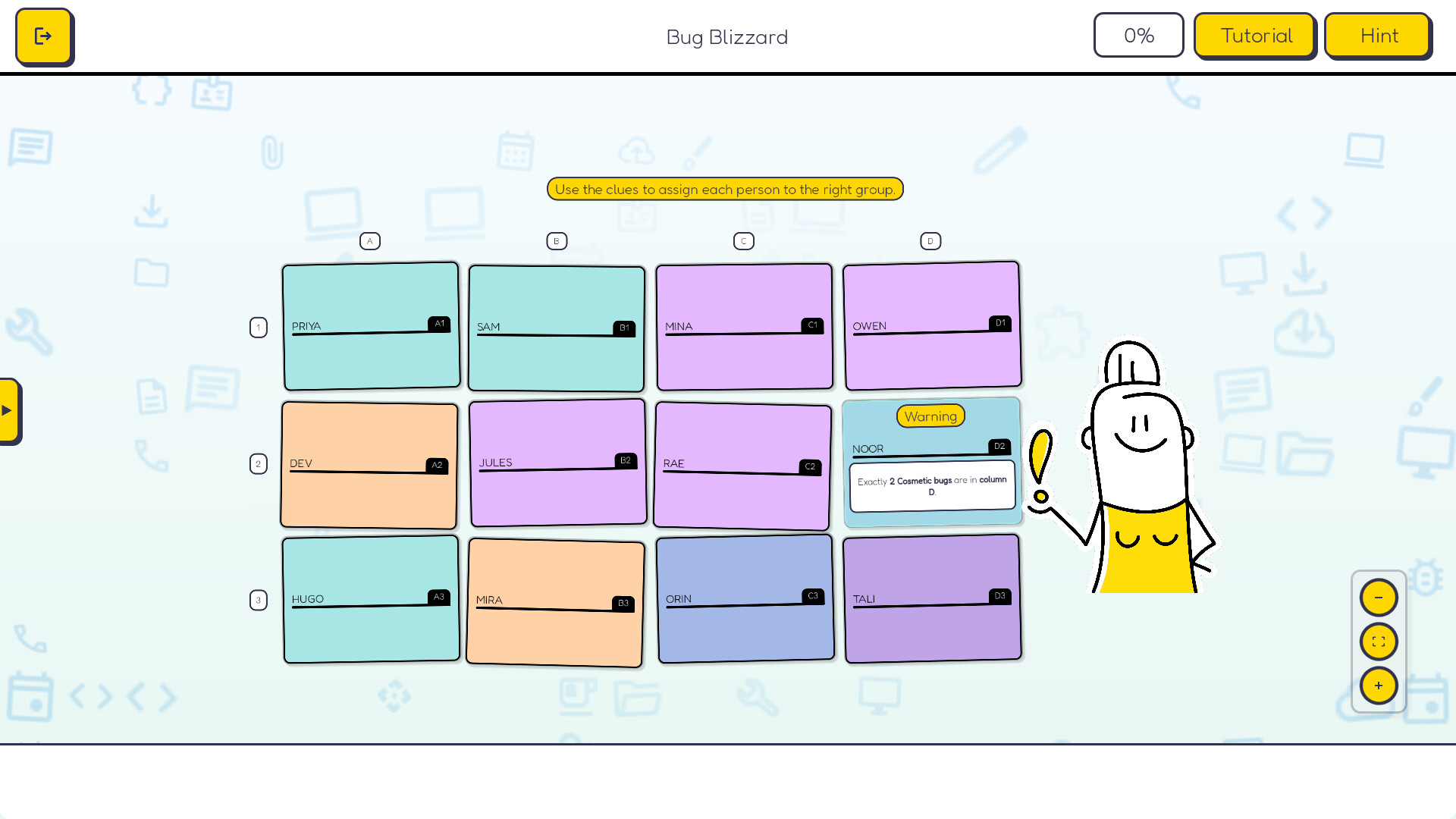Click the column header A marker
Image resolution: width=1456 pixels, height=819 pixels.
370,241
